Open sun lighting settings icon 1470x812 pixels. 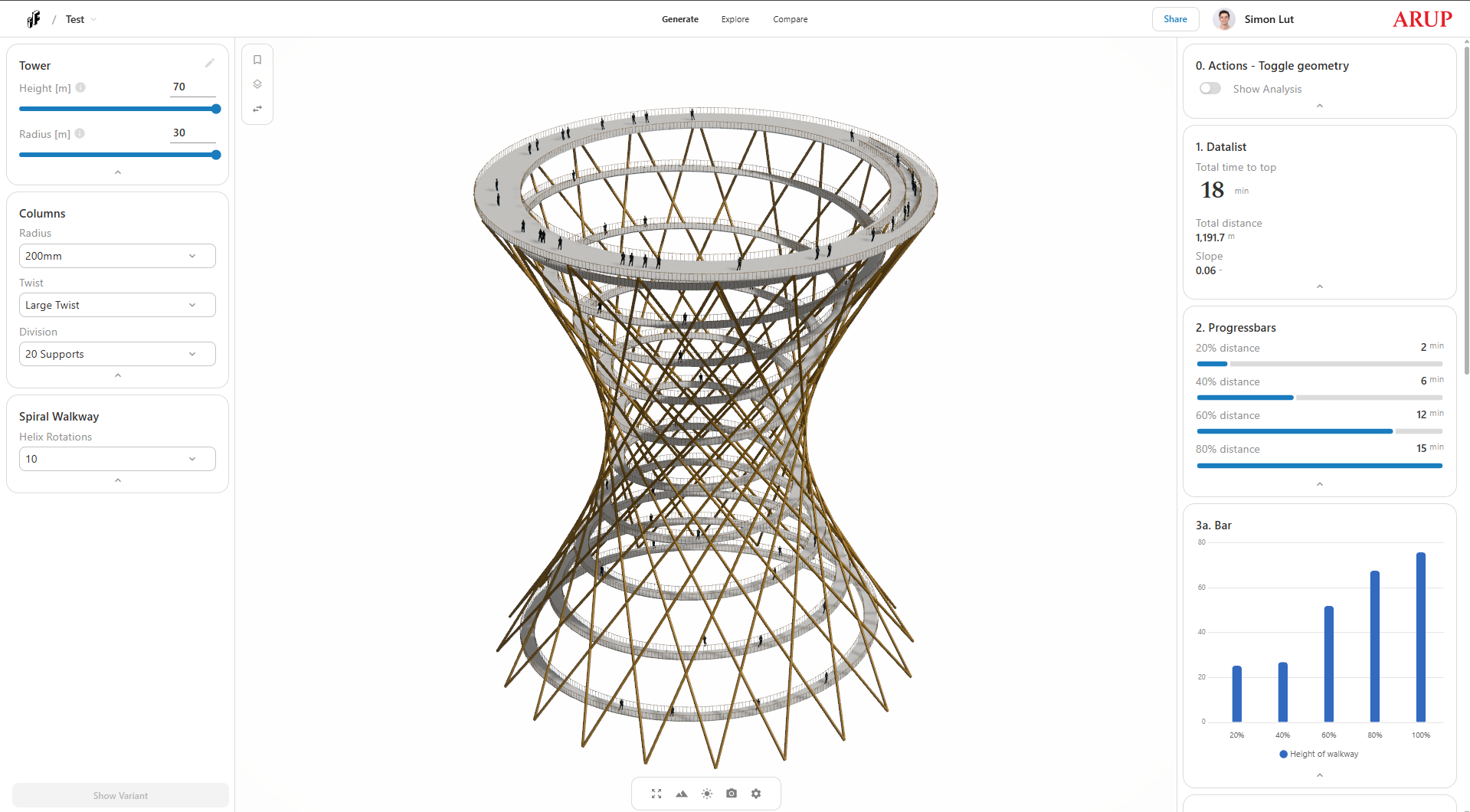(x=707, y=794)
